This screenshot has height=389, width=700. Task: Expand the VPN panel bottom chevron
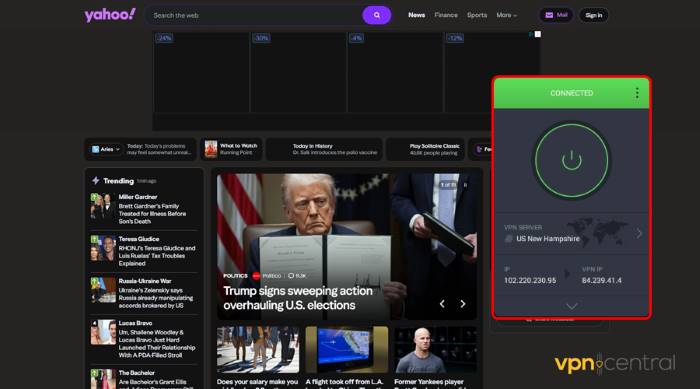[571, 306]
